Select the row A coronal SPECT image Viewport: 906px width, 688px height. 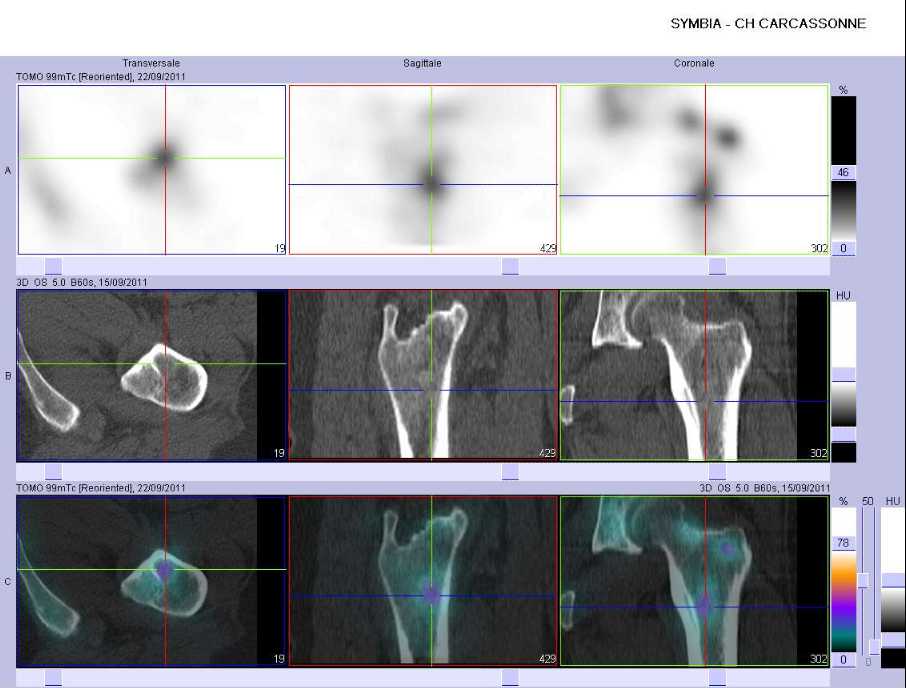[x=695, y=170]
